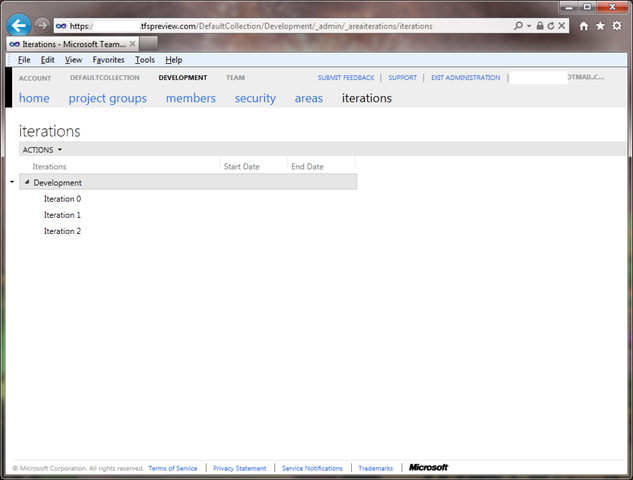Open the Favorites menu

(109, 60)
